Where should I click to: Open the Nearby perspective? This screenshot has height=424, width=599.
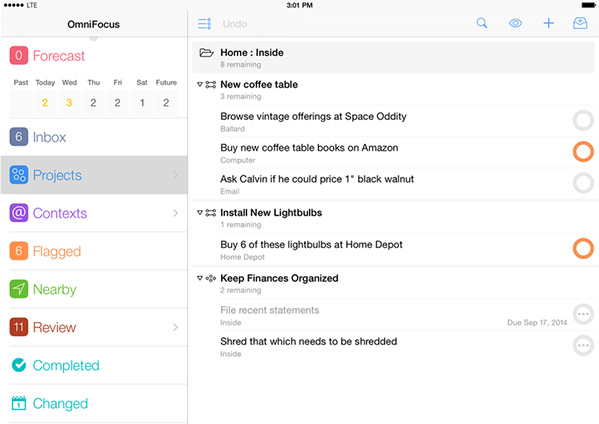click(94, 289)
